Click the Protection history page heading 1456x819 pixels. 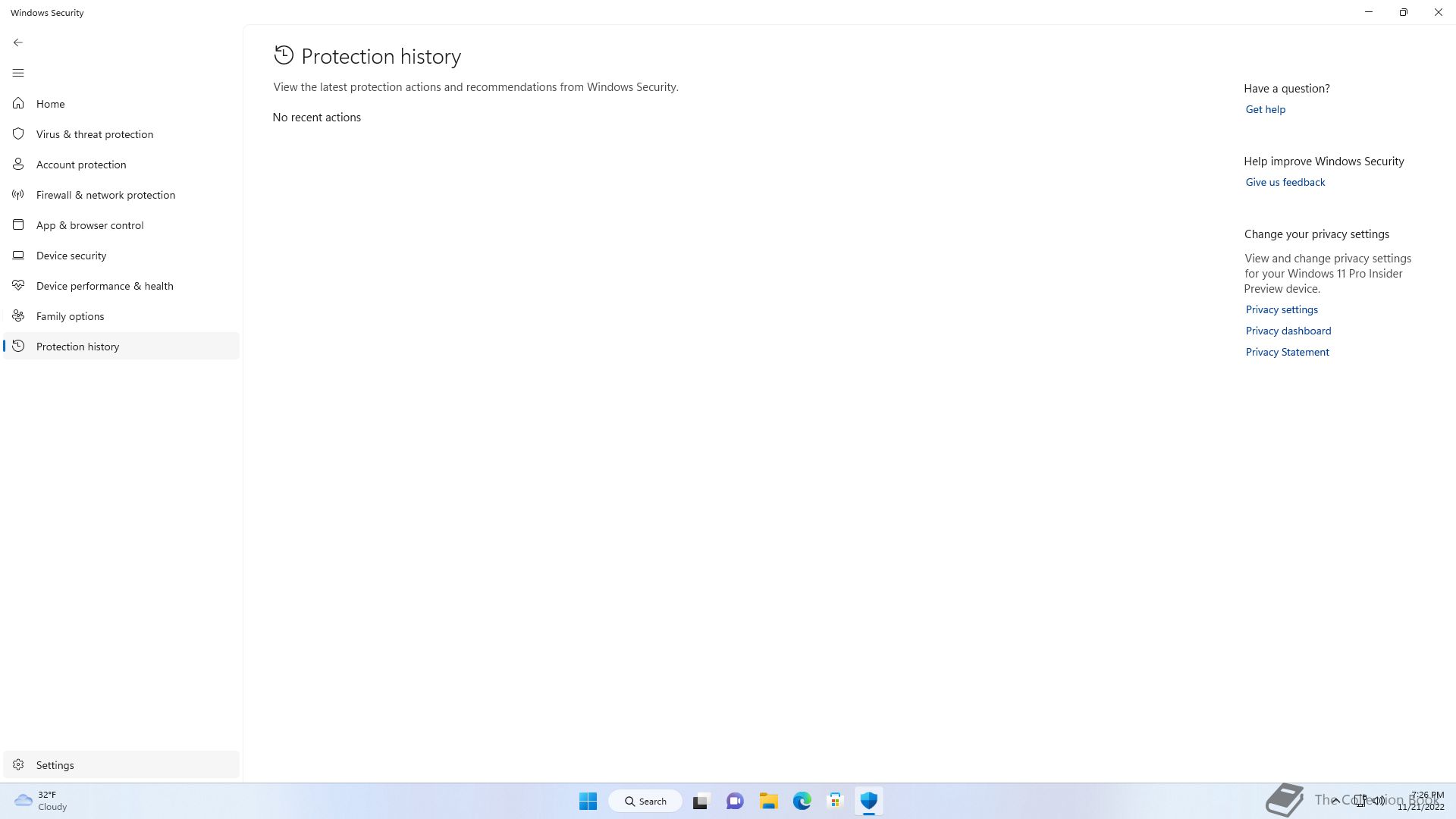[x=381, y=57]
